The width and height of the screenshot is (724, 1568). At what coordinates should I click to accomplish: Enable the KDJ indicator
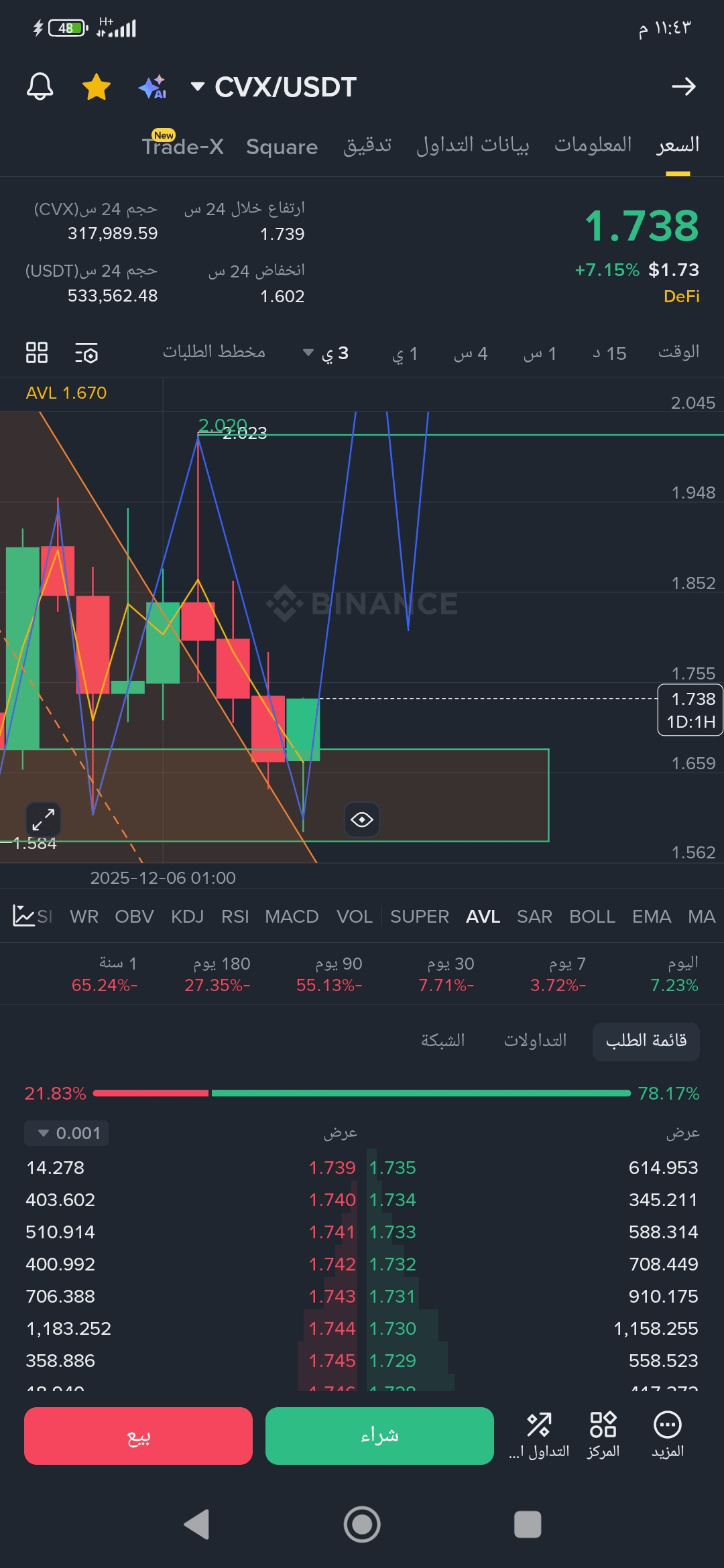187,917
